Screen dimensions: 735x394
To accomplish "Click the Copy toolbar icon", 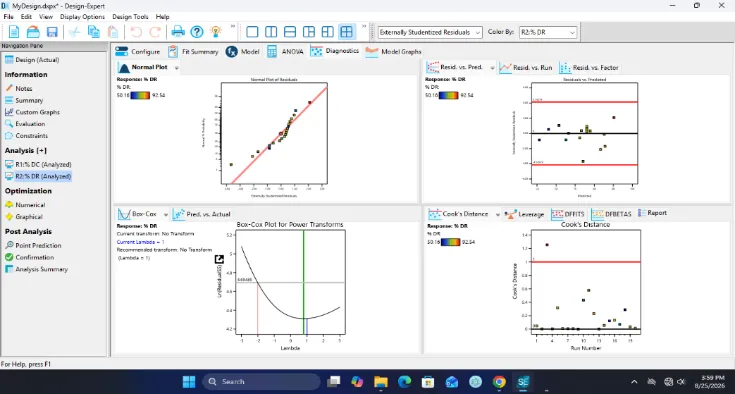I will click(x=94, y=32).
